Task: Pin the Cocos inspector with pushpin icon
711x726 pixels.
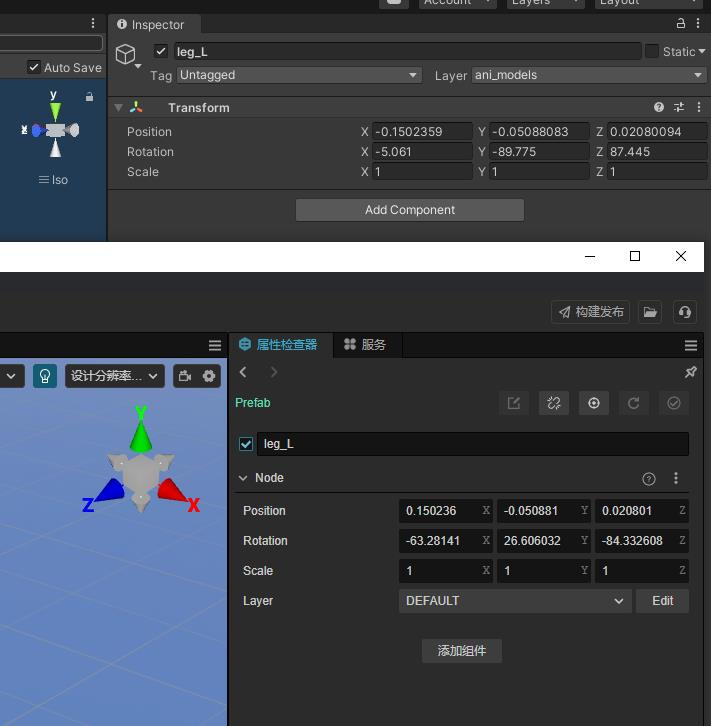Action: [691, 372]
